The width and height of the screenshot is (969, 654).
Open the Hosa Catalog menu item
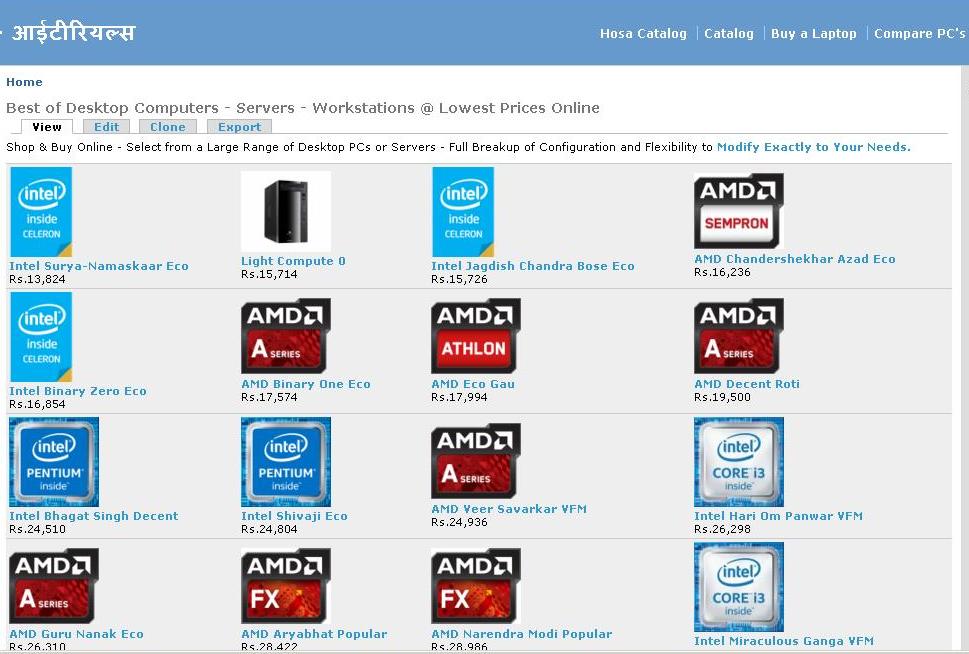pyautogui.click(x=643, y=33)
